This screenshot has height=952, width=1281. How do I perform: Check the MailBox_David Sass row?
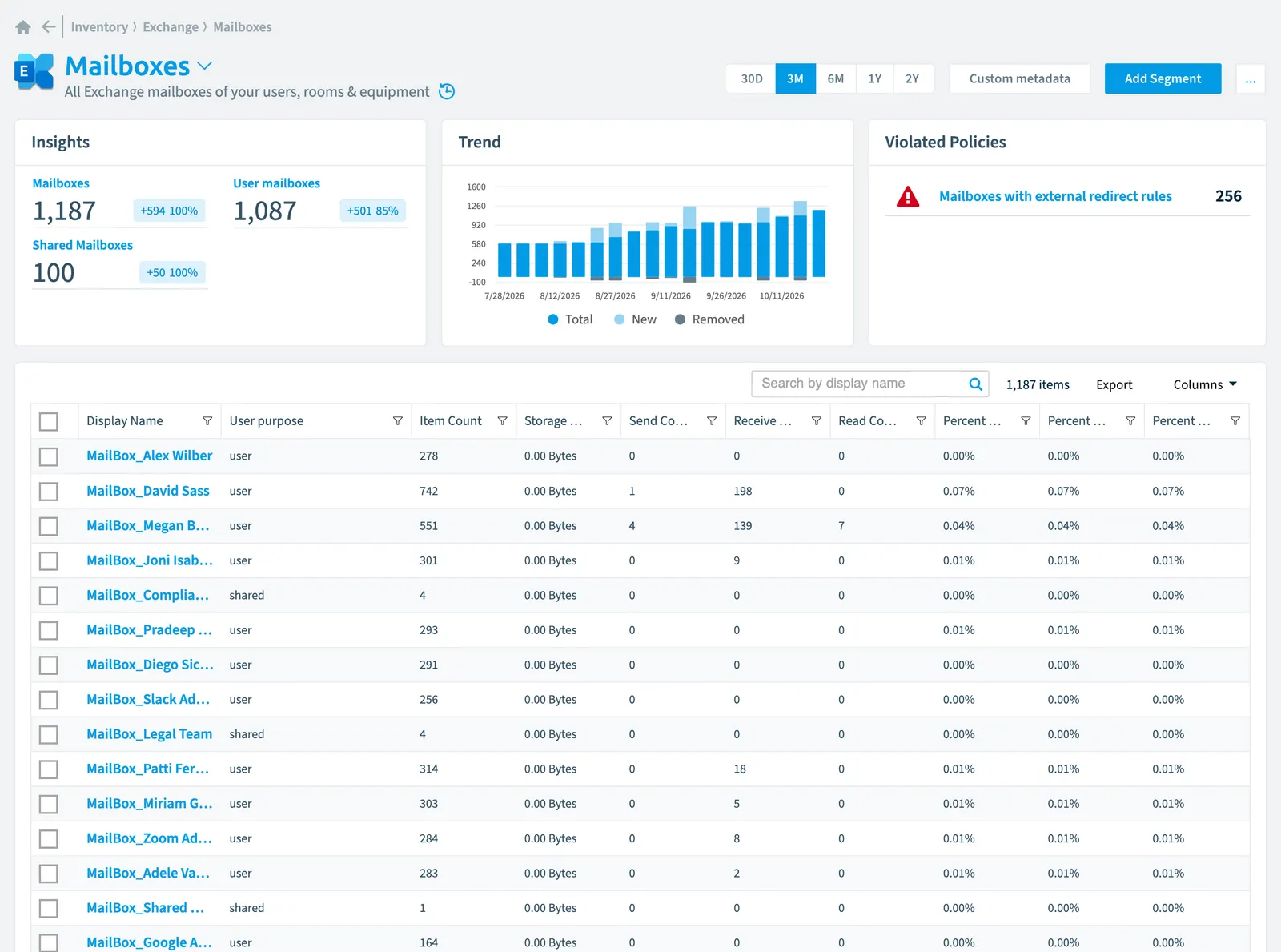49,491
